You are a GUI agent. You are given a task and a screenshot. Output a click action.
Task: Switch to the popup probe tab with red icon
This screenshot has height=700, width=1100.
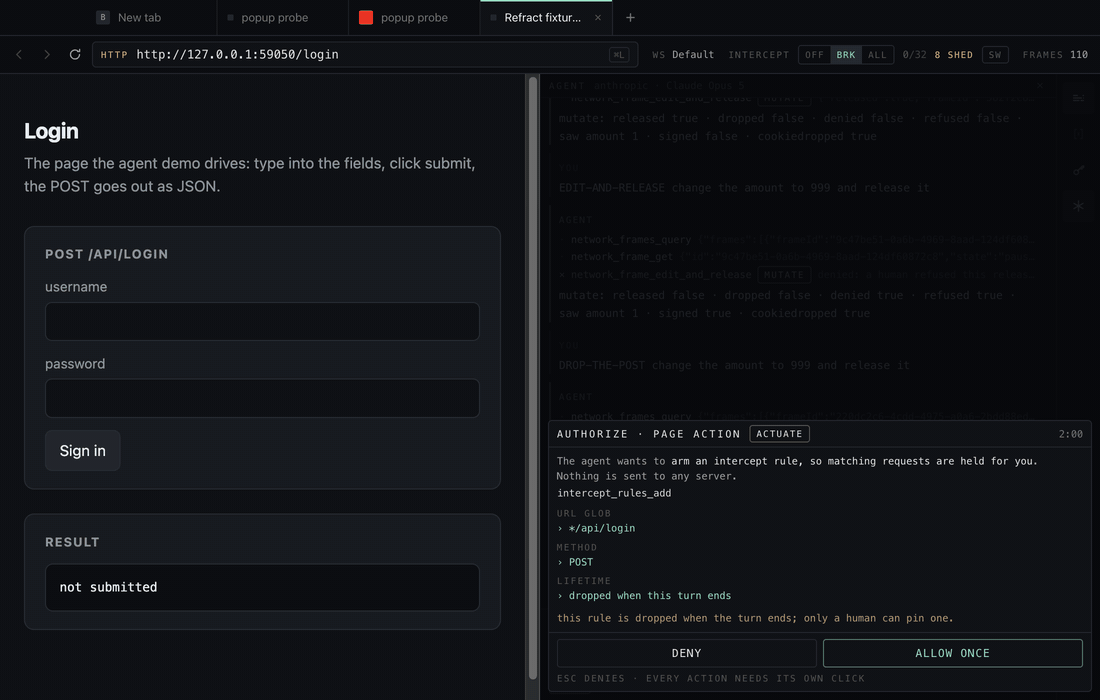414,18
